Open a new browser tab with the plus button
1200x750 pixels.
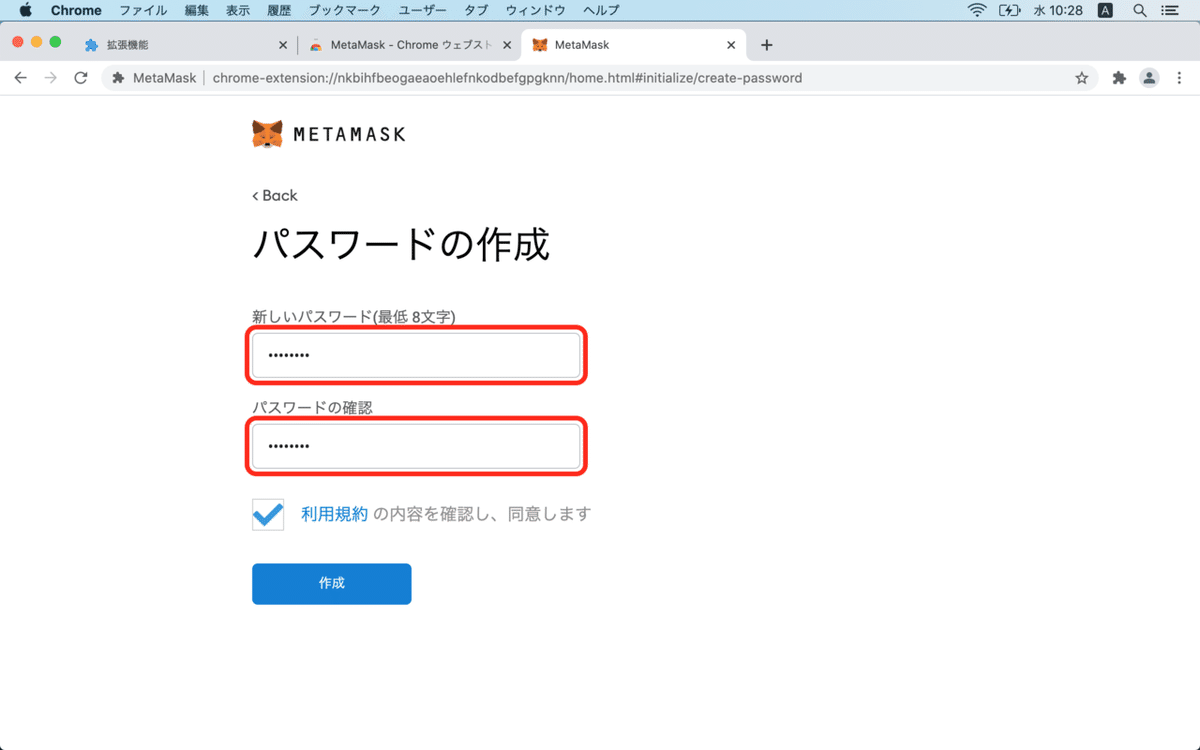tap(766, 44)
